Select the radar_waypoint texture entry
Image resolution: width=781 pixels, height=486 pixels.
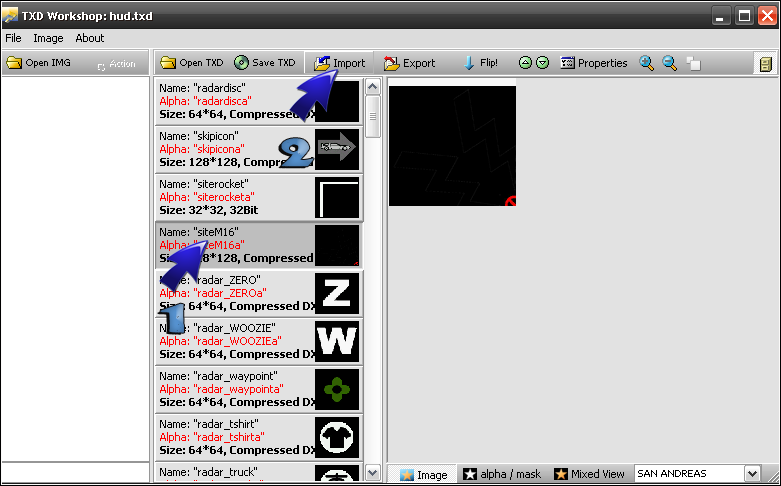point(259,389)
